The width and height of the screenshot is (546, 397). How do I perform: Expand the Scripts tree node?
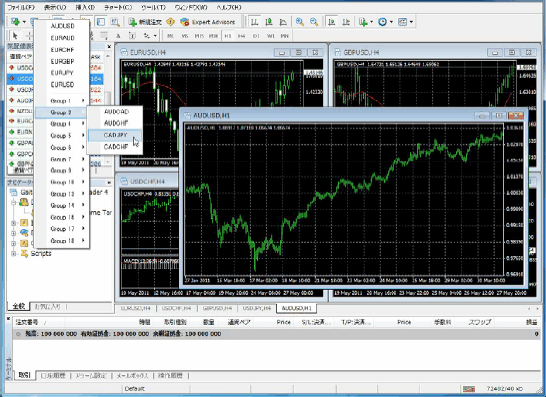14,254
